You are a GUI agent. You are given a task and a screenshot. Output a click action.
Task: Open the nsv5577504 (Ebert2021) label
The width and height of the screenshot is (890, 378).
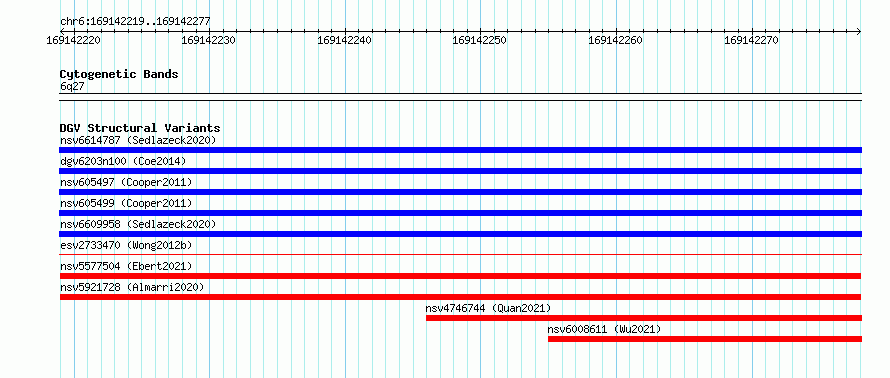pos(126,266)
